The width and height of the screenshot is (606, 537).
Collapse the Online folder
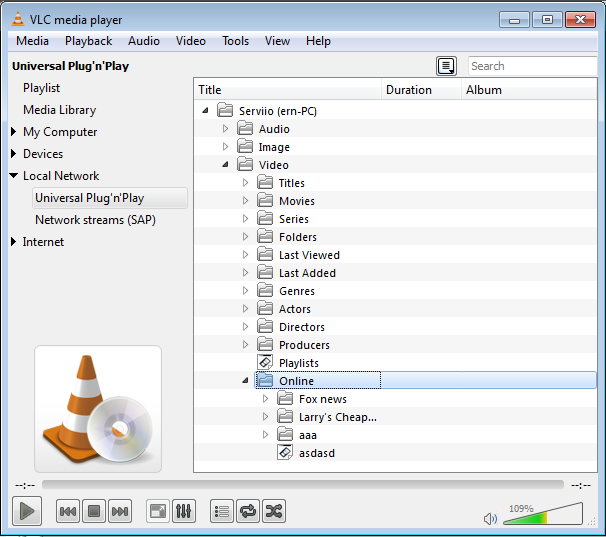tap(245, 381)
